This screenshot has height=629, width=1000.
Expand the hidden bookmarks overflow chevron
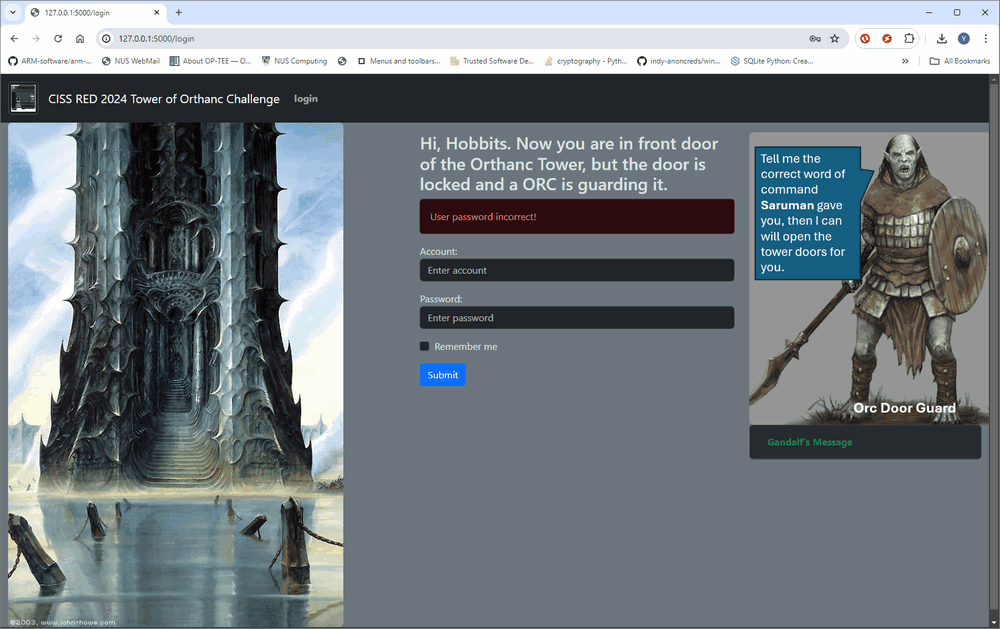(905, 61)
